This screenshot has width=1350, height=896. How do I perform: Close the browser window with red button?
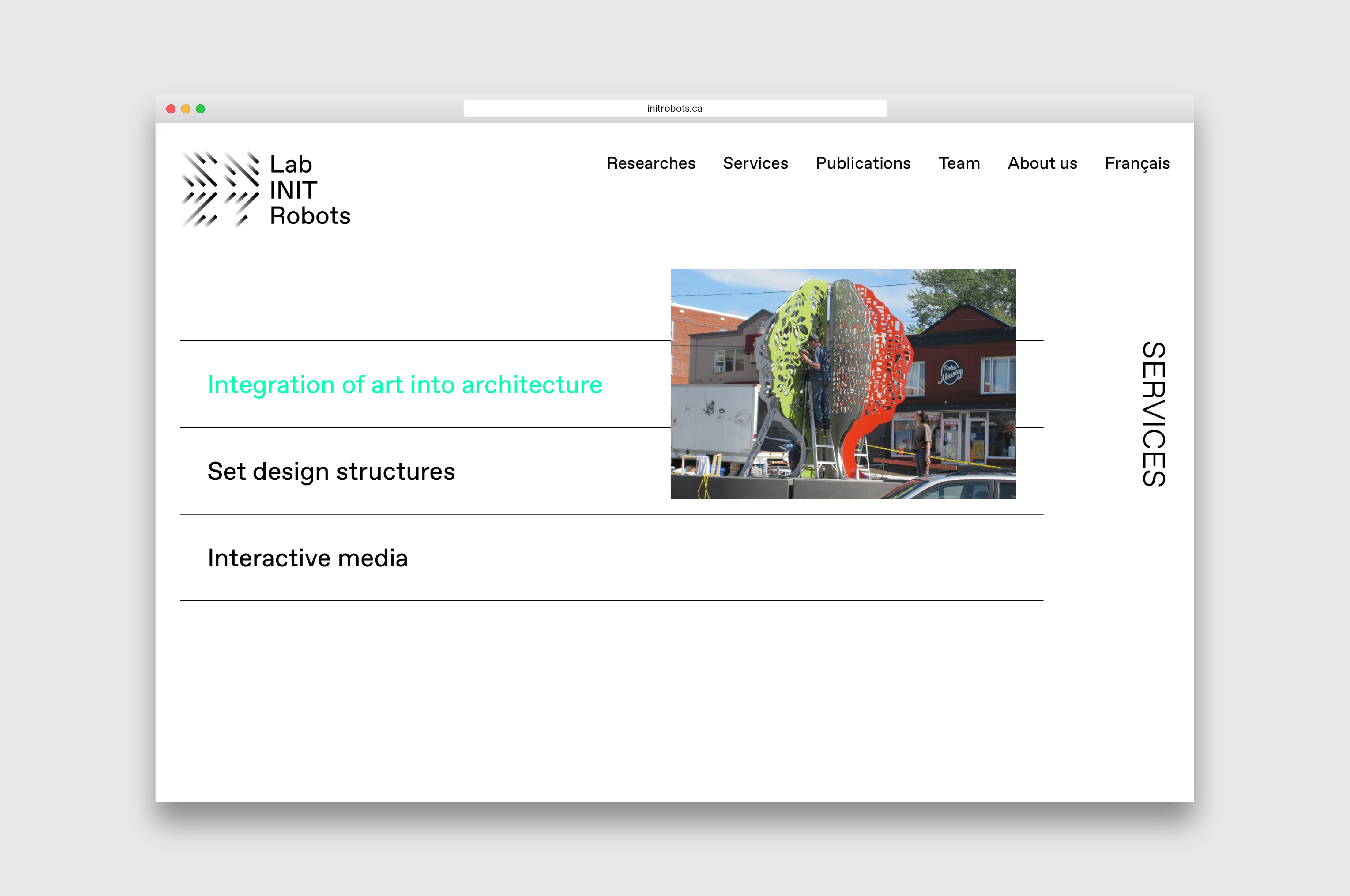click(x=171, y=108)
